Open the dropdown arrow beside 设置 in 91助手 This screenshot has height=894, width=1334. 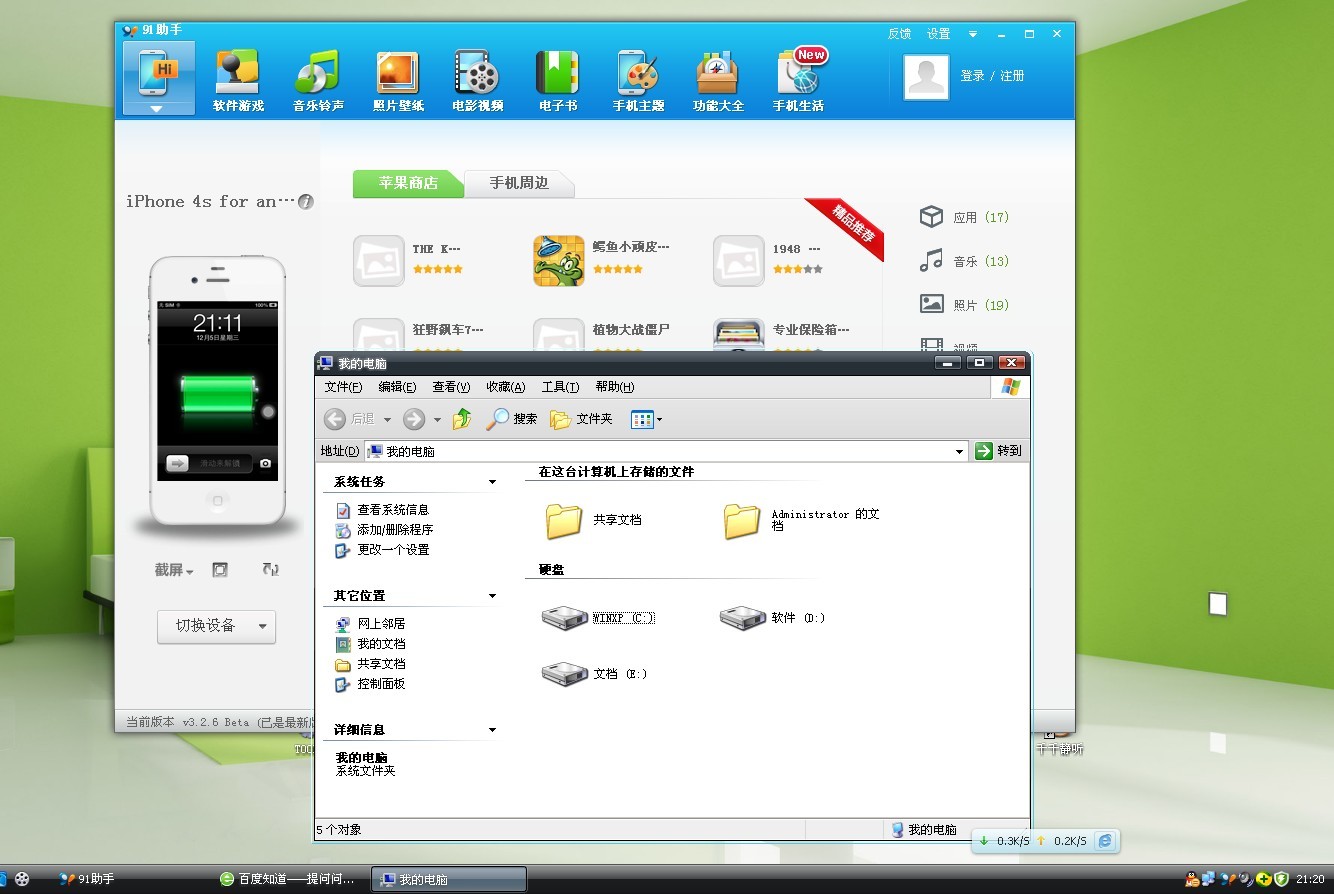click(973, 34)
